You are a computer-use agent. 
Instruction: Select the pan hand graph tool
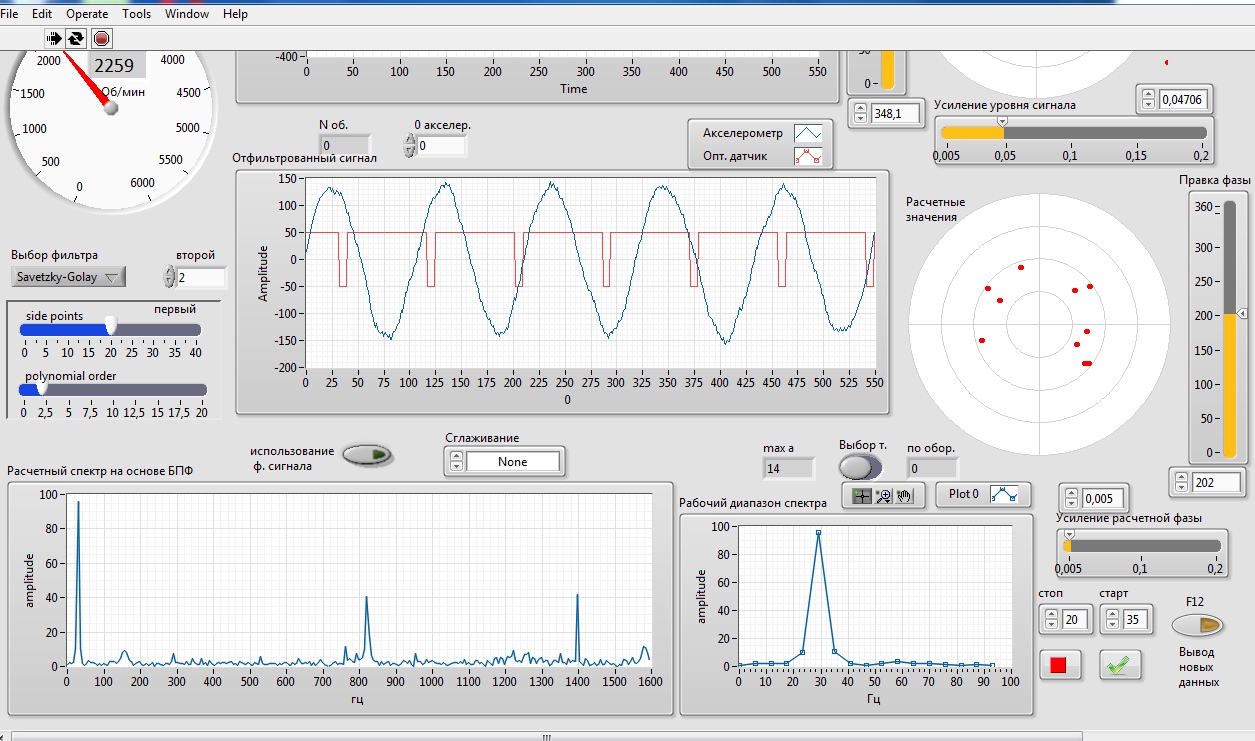click(905, 495)
